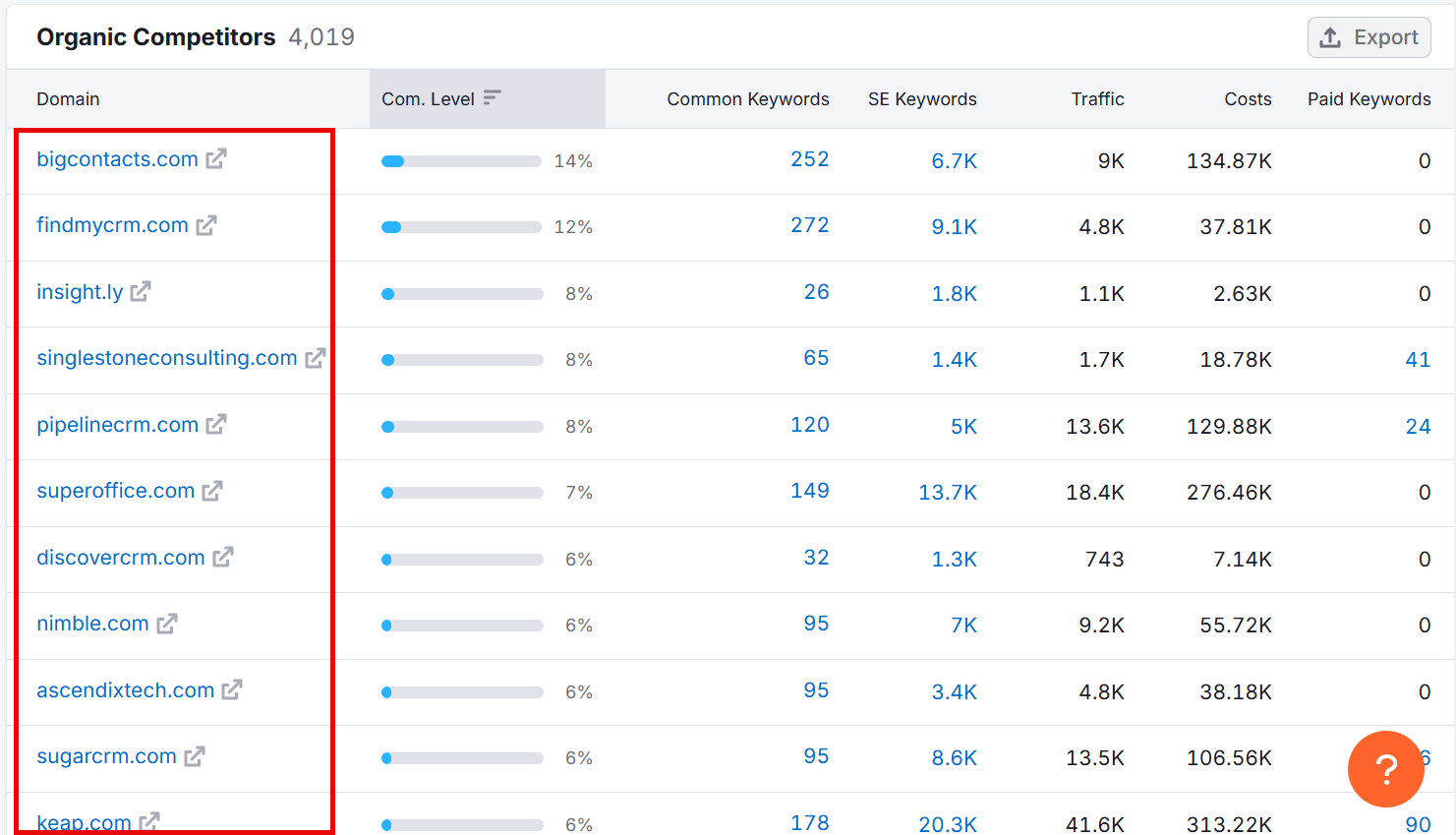Open the insight.ly domain link
Screen dimensions: 1456x835
pos(80,292)
